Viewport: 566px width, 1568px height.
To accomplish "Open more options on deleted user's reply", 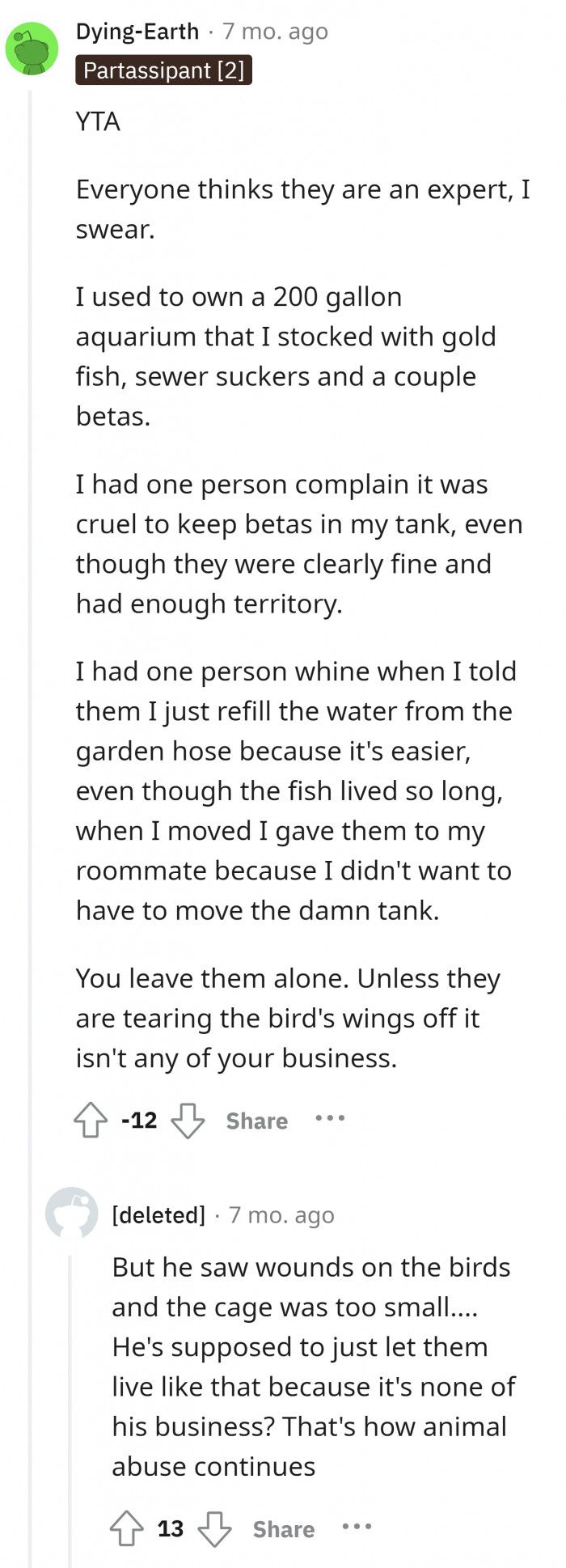I will click(357, 1527).
